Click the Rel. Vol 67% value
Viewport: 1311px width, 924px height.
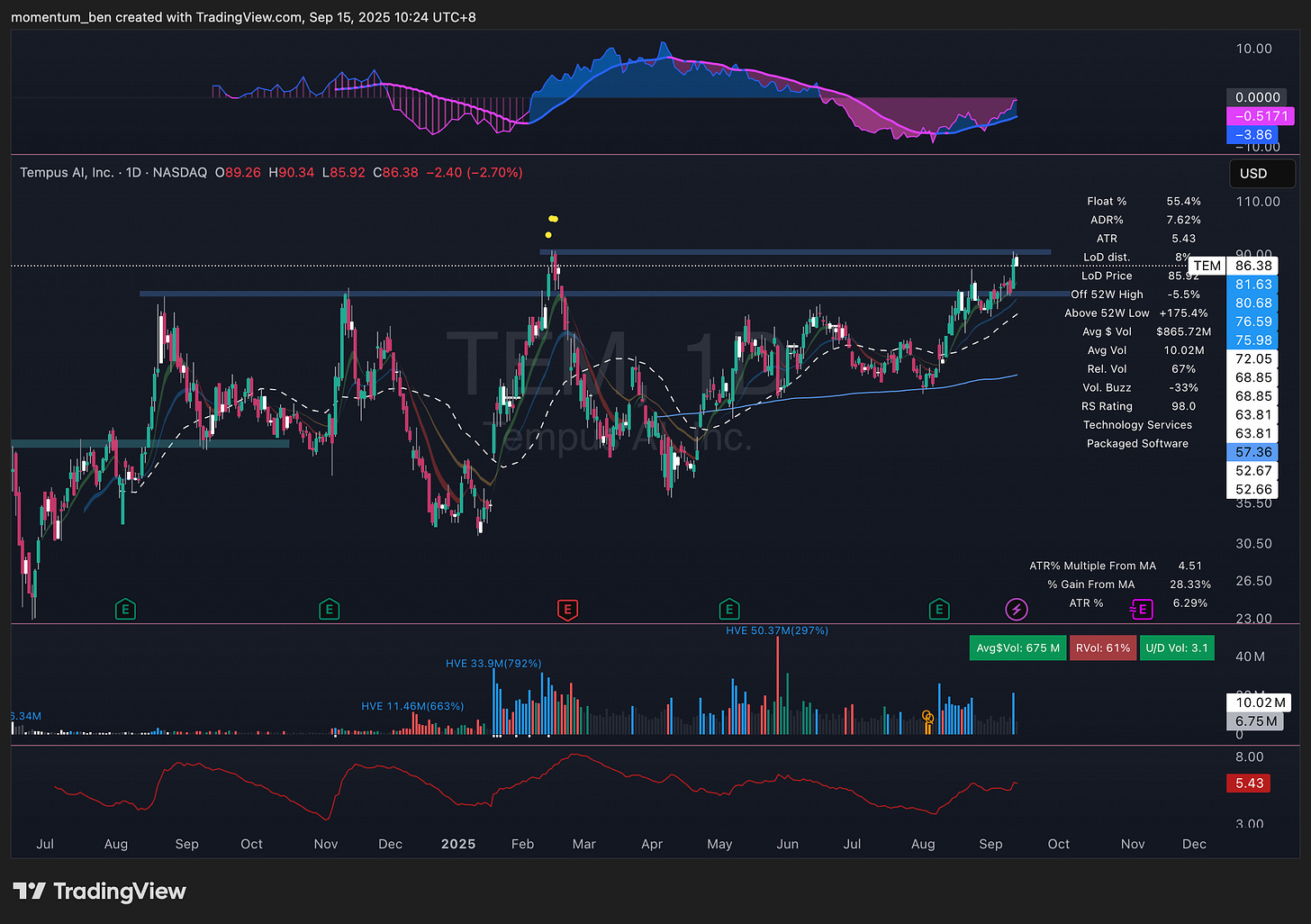(1184, 369)
